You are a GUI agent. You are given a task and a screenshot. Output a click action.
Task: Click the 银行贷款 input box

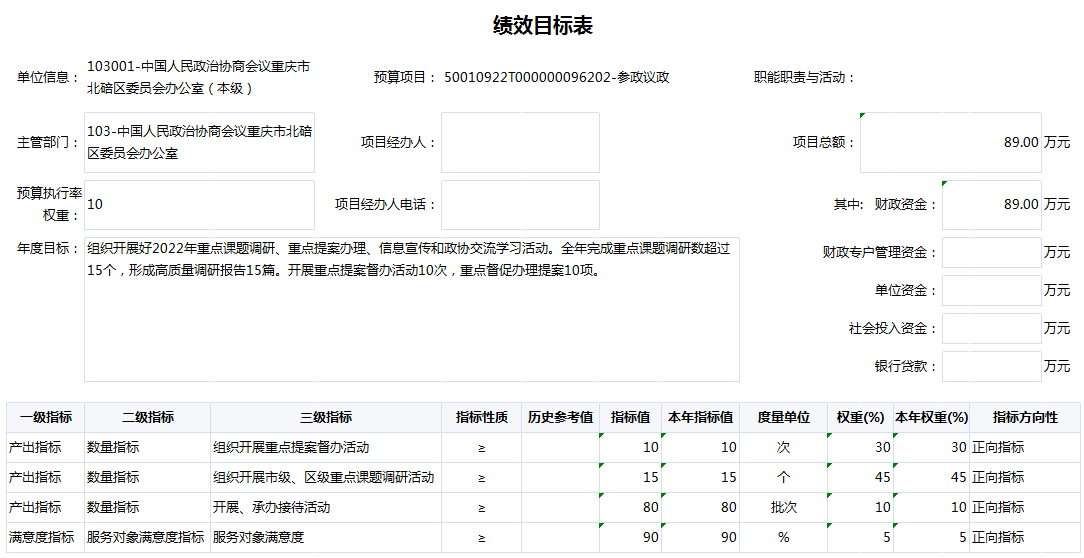click(991, 366)
